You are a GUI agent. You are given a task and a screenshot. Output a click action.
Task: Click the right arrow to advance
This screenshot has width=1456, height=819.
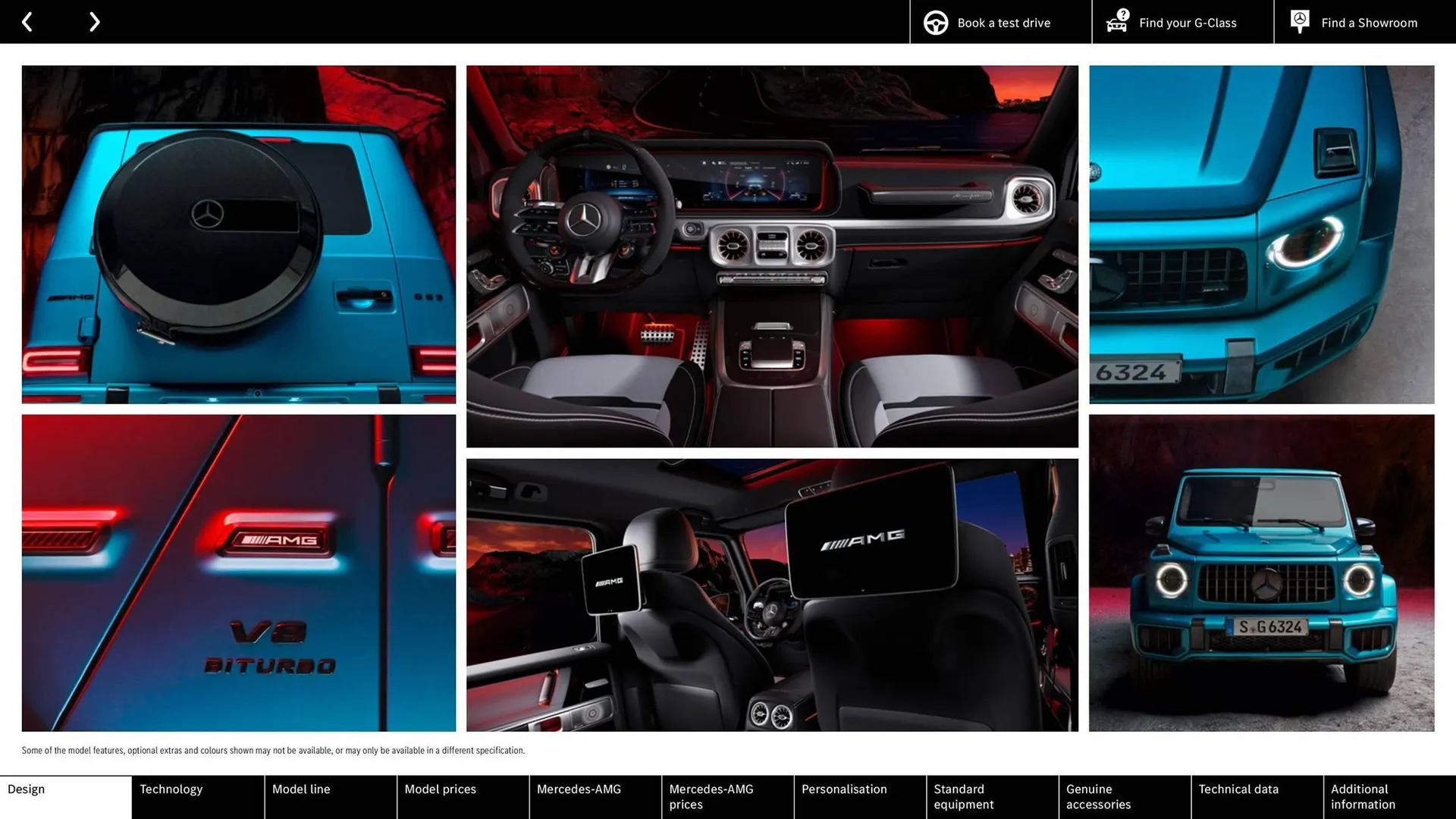tap(94, 21)
